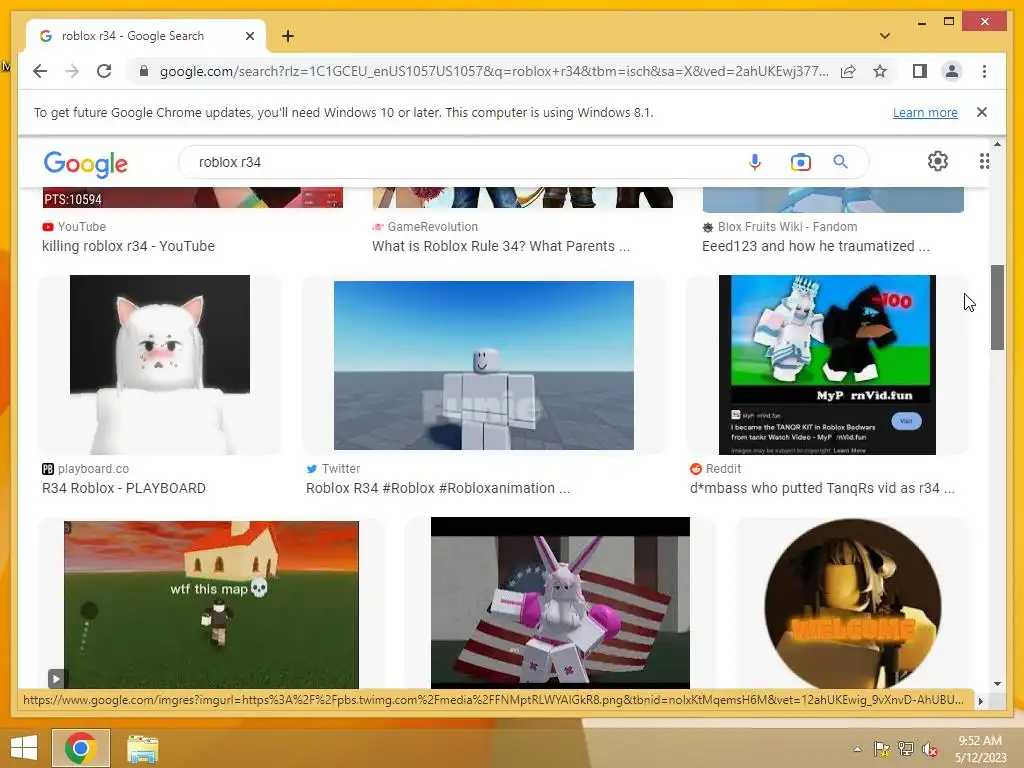Open the PLAYBOARD result title

click(x=123, y=488)
